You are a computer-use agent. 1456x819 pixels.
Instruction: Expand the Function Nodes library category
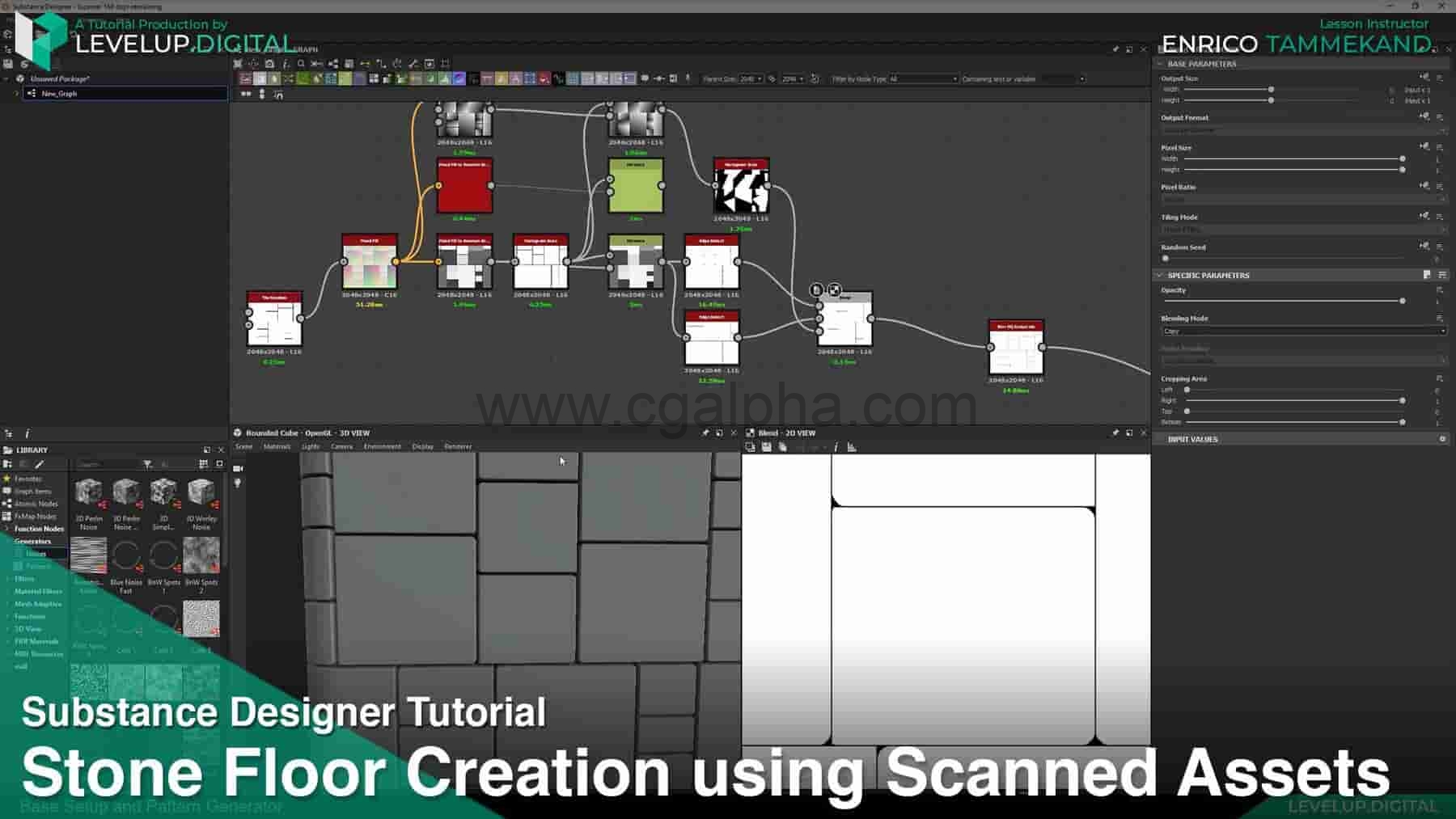pos(7,529)
